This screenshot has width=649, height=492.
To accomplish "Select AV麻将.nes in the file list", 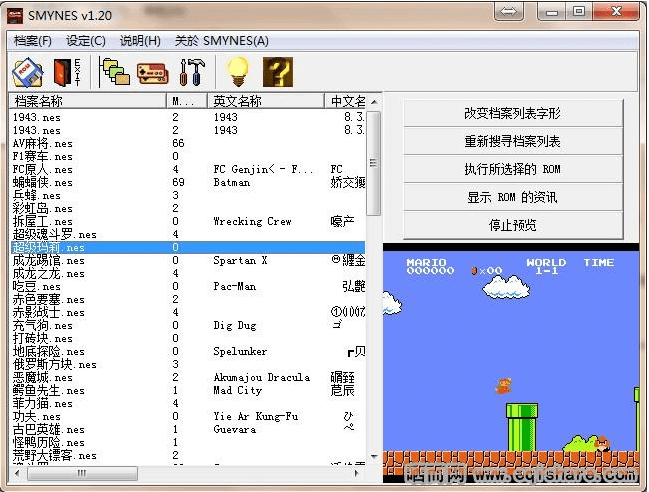I will coord(43,144).
